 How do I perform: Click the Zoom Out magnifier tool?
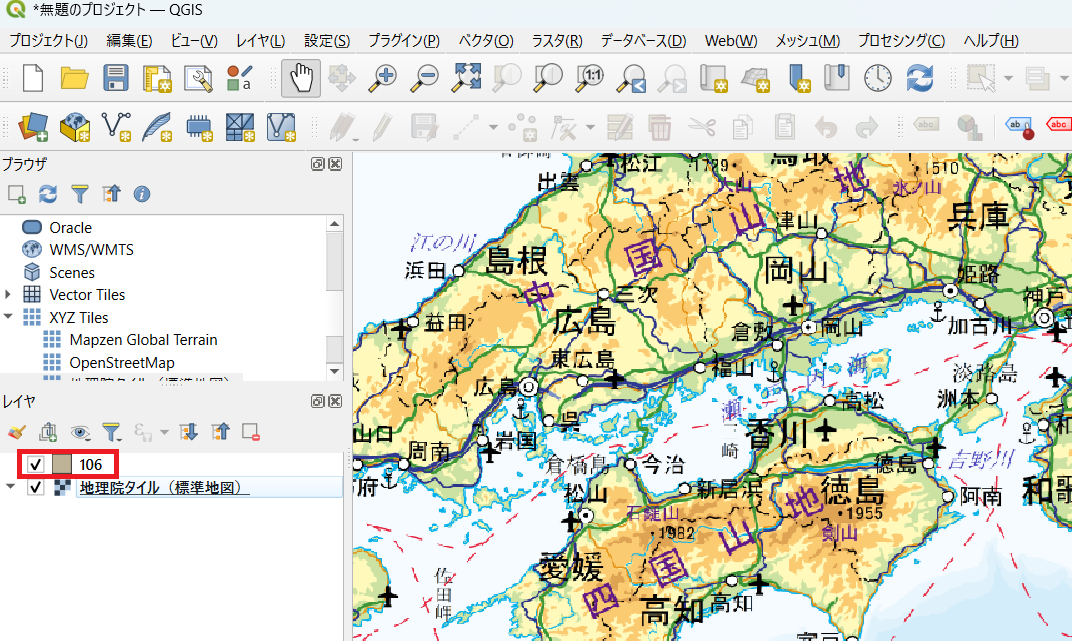click(426, 78)
